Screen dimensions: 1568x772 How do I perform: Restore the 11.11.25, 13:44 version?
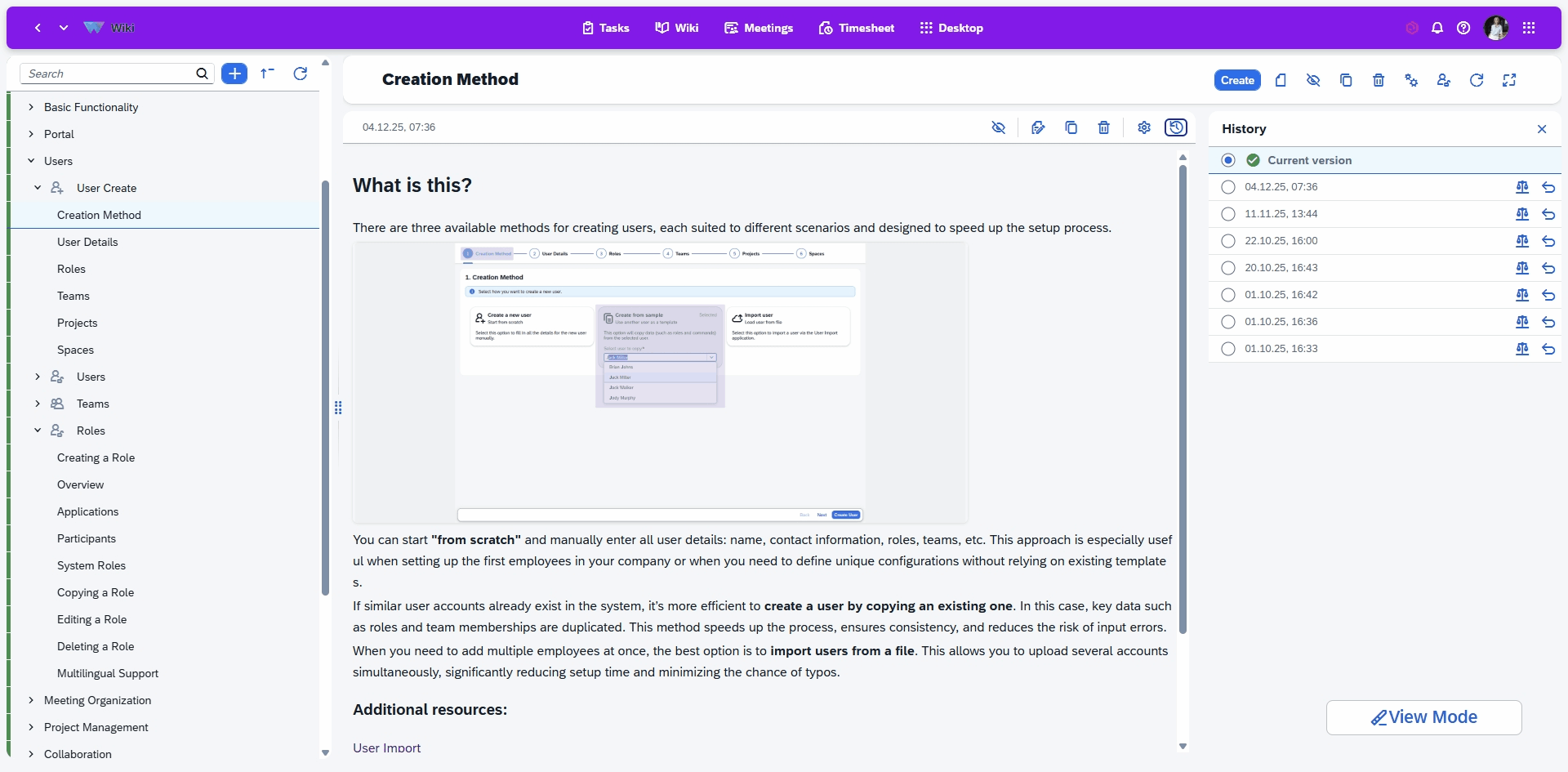pyautogui.click(x=1548, y=214)
